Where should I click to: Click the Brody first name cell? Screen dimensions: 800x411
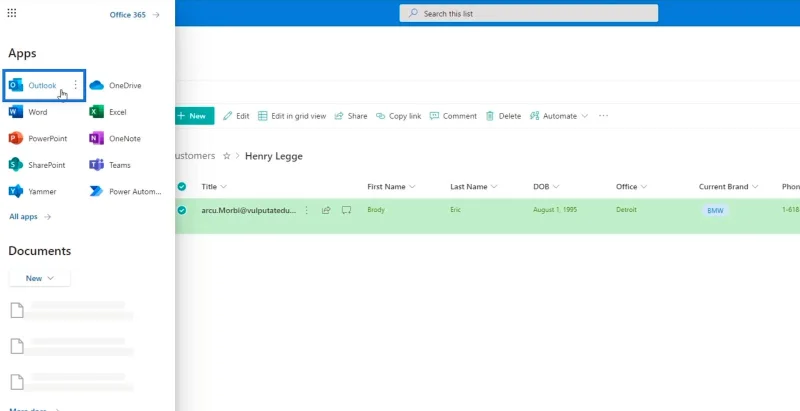tap(375, 210)
